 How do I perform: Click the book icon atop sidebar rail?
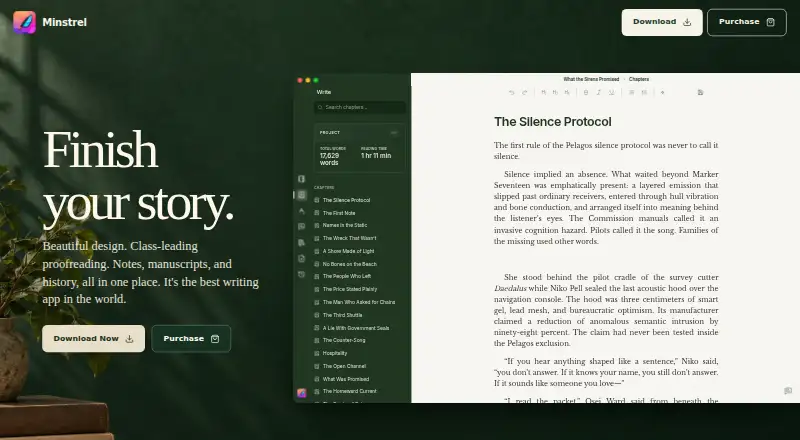coord(302,179)
